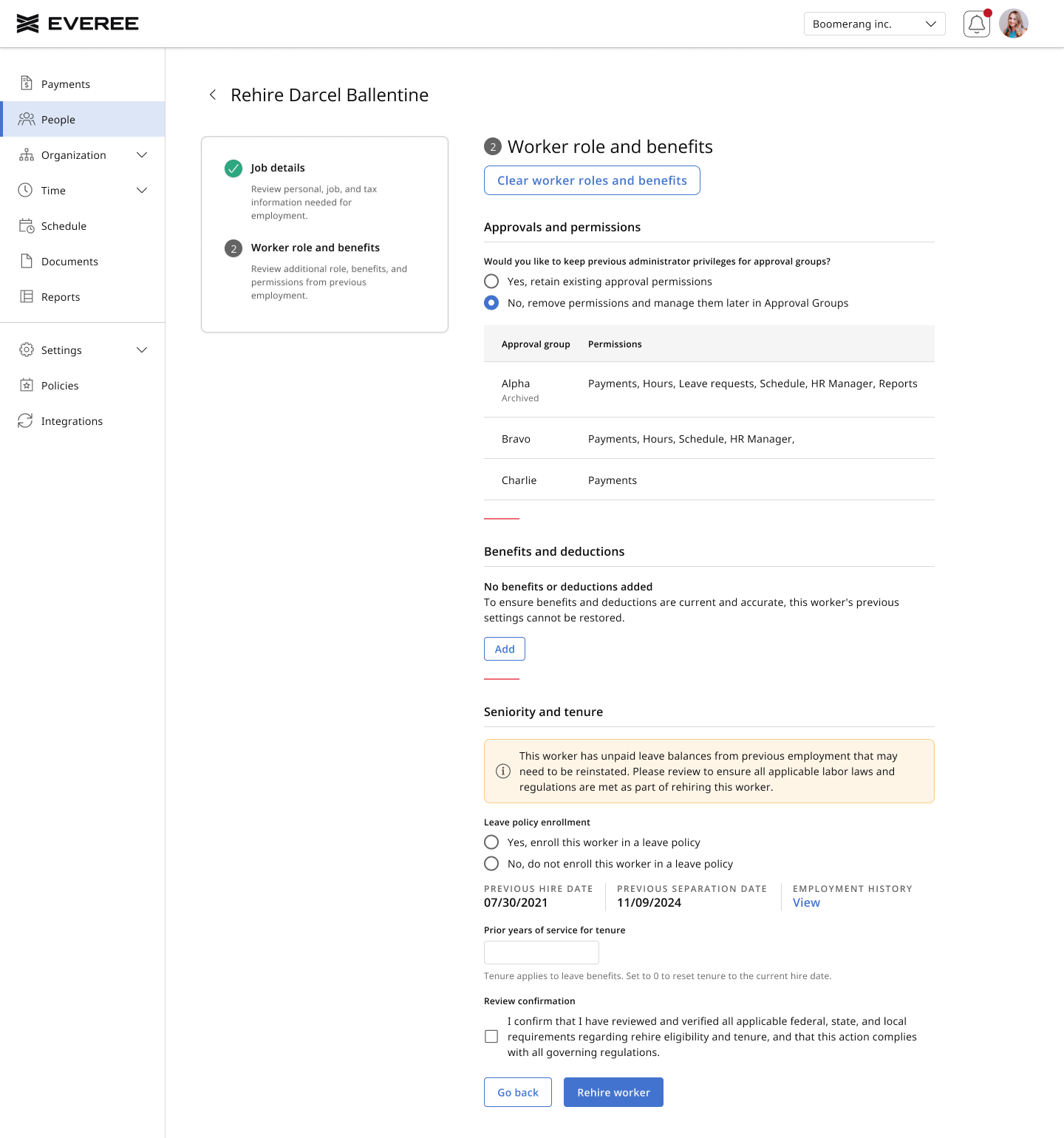Click Clear worker roles and benefits
Screen dimensions: 1064x1138
(592, 180)
